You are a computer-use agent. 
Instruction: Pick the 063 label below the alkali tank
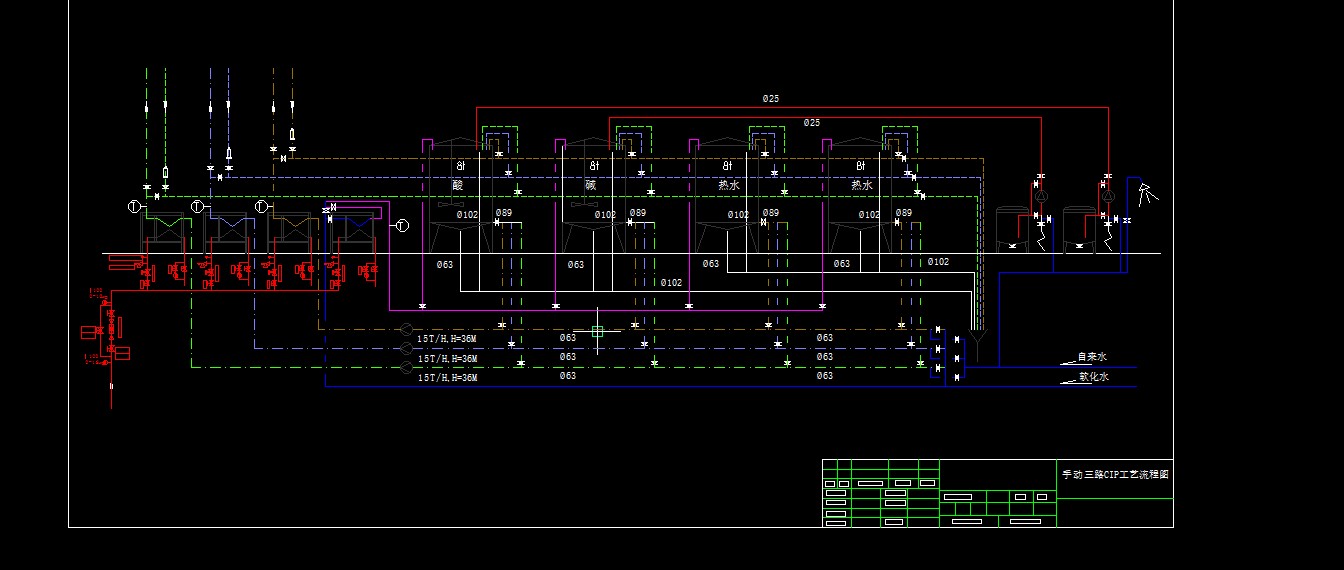pyautogui.click(x=576, y=265)
